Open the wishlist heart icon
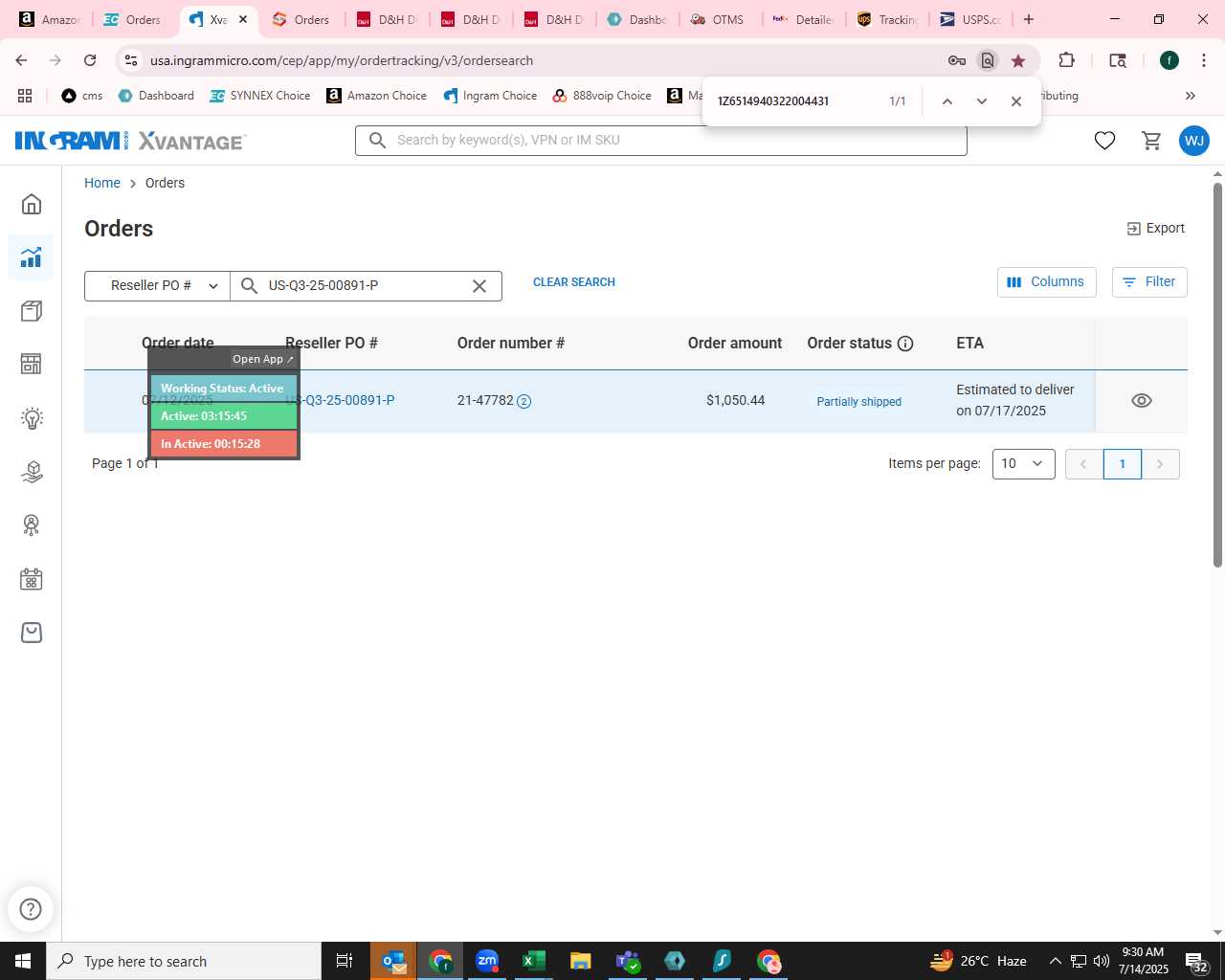Image resolution: width=1225 pixels, height=980 pixels. point(1104,141)
